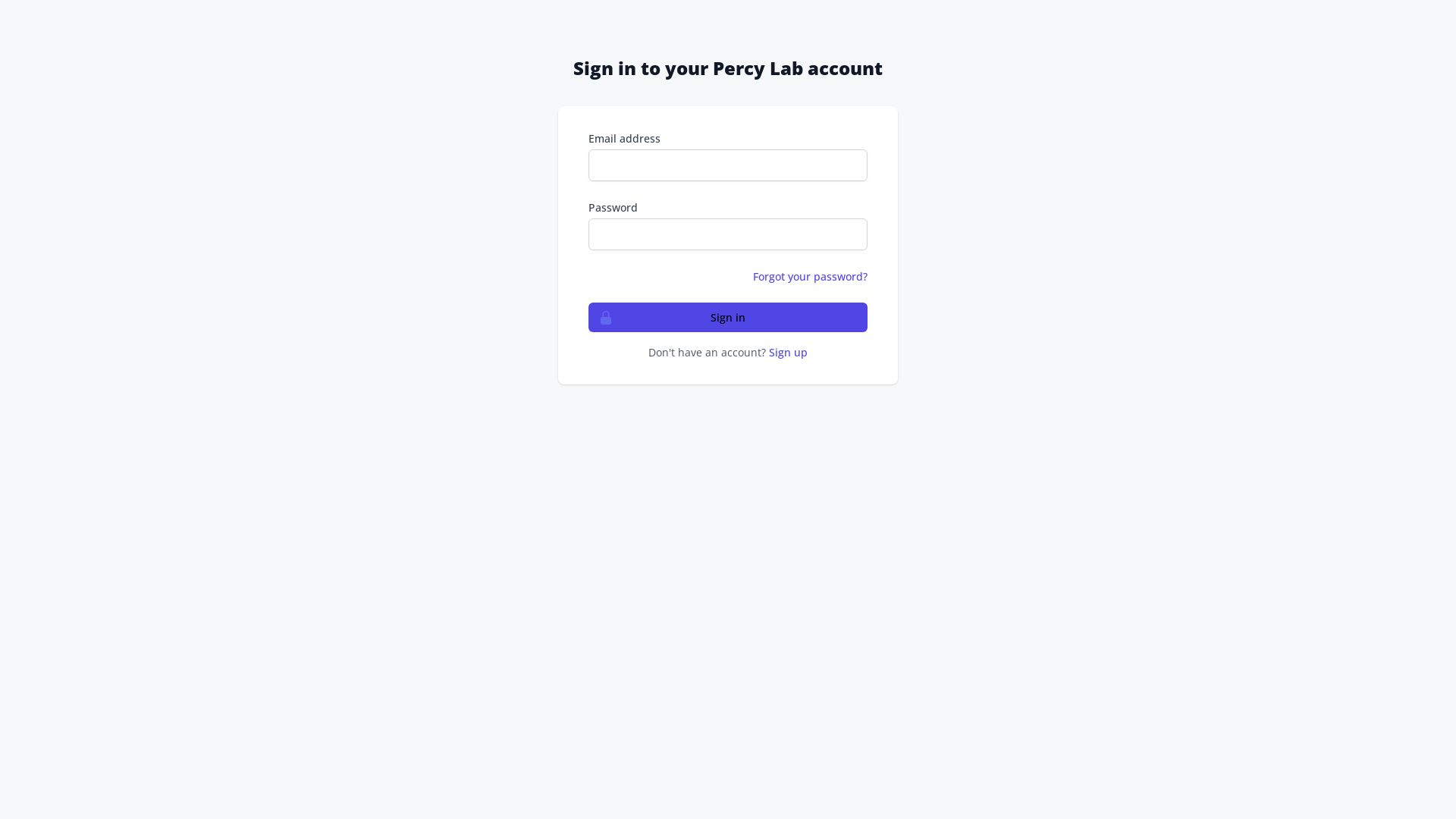
Task: Click Don't have an account text
Action: pos(707,352)
